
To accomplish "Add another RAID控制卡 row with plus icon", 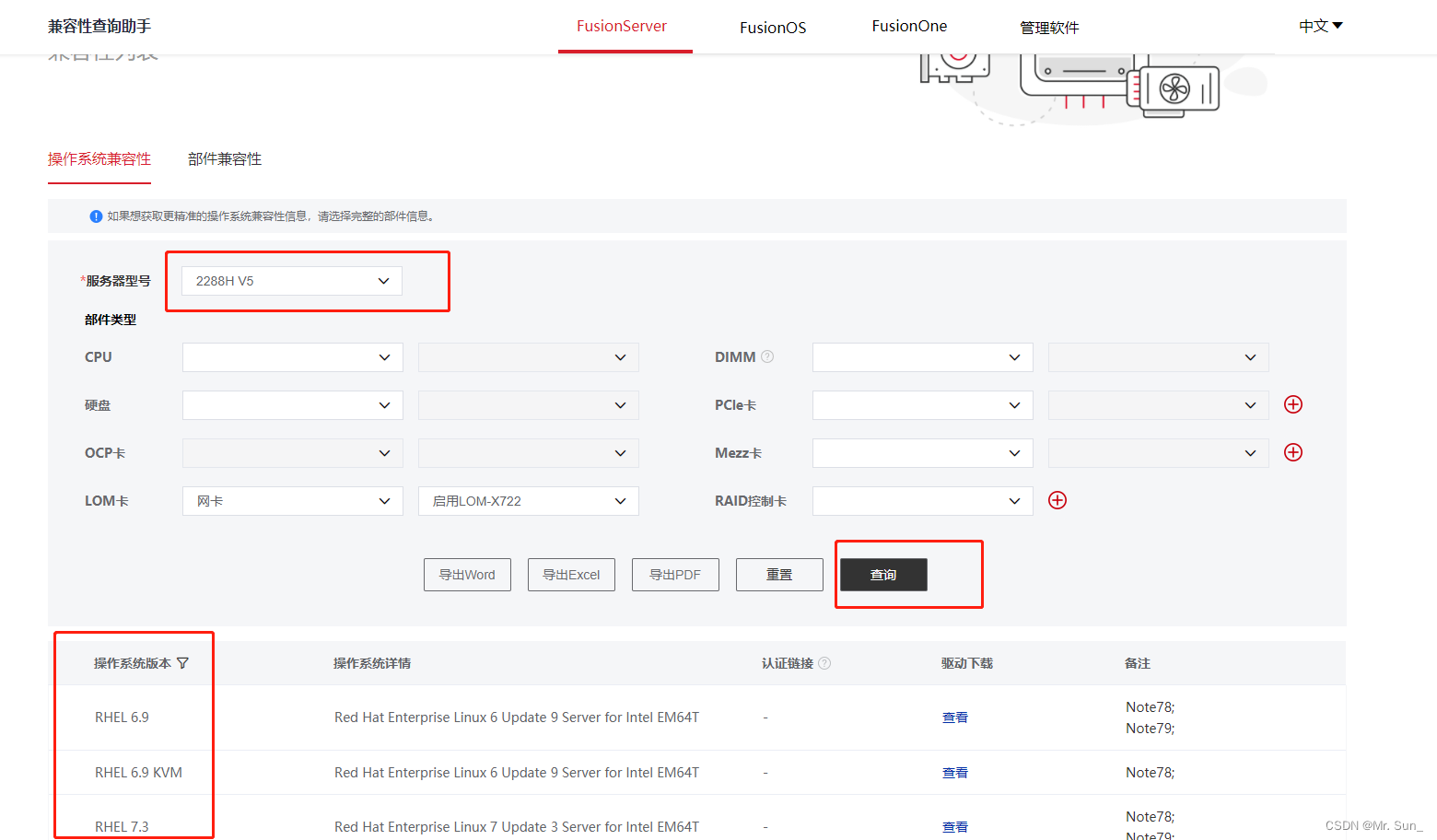I will [x=1057, y=500].
